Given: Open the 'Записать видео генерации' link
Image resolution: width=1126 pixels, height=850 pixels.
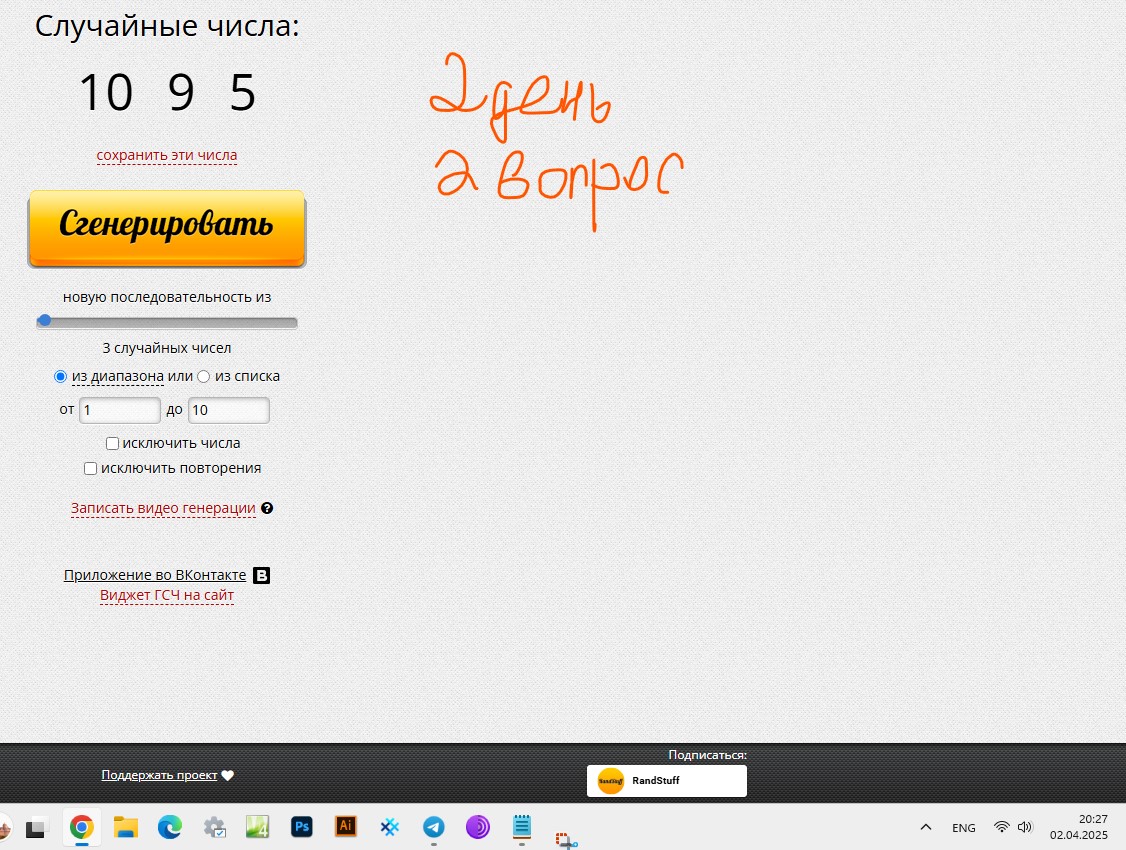Looking at the screenshot, I should [x=163, y=508].
